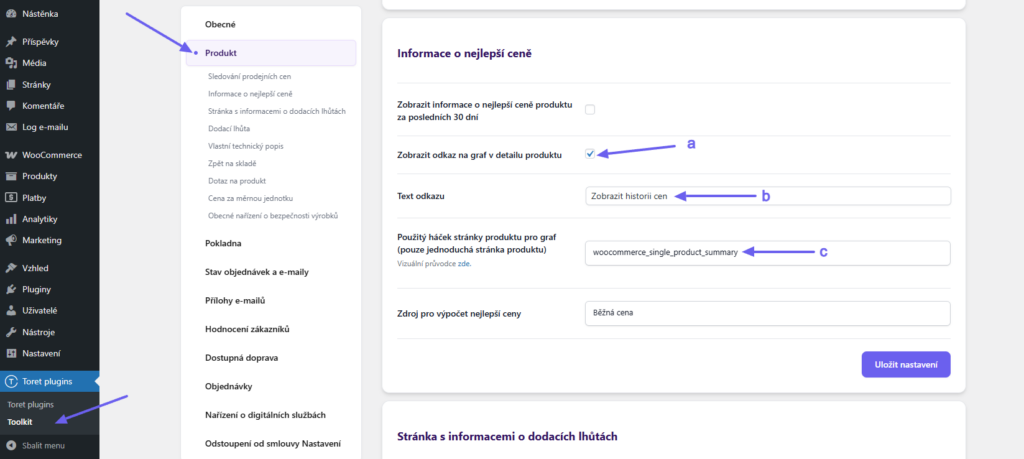The width and height of the screenshot is (1024, 459).
Task: Jump to Obecné nařízení o bezpečnosti výrobků
Action: coord(272,215)
